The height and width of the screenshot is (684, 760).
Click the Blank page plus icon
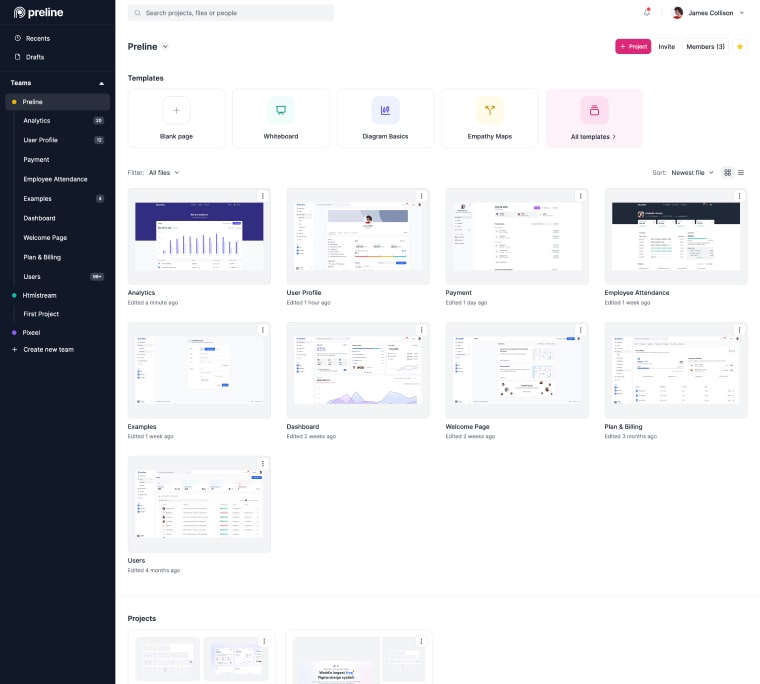[x=176, y=111]
